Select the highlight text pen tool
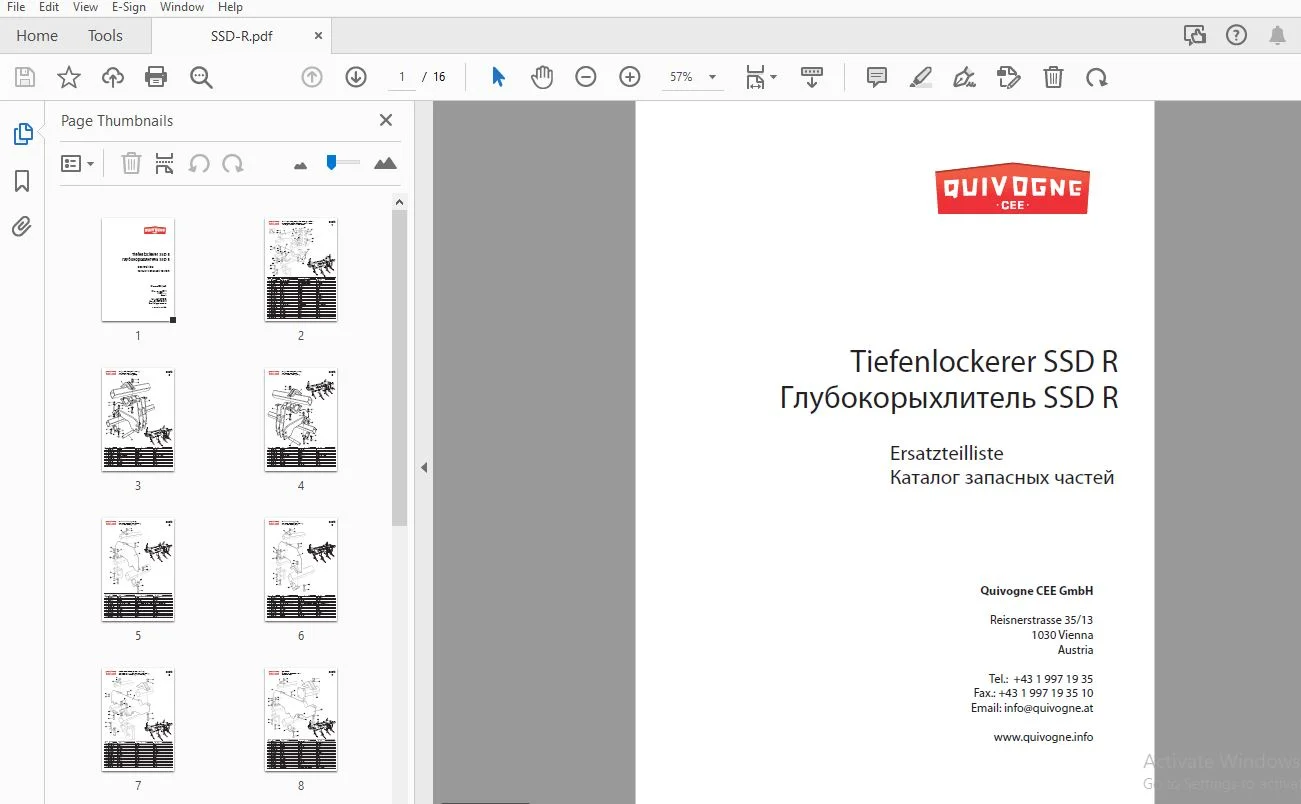Screen dimensions: 1301x804 [x=921, y=77]
